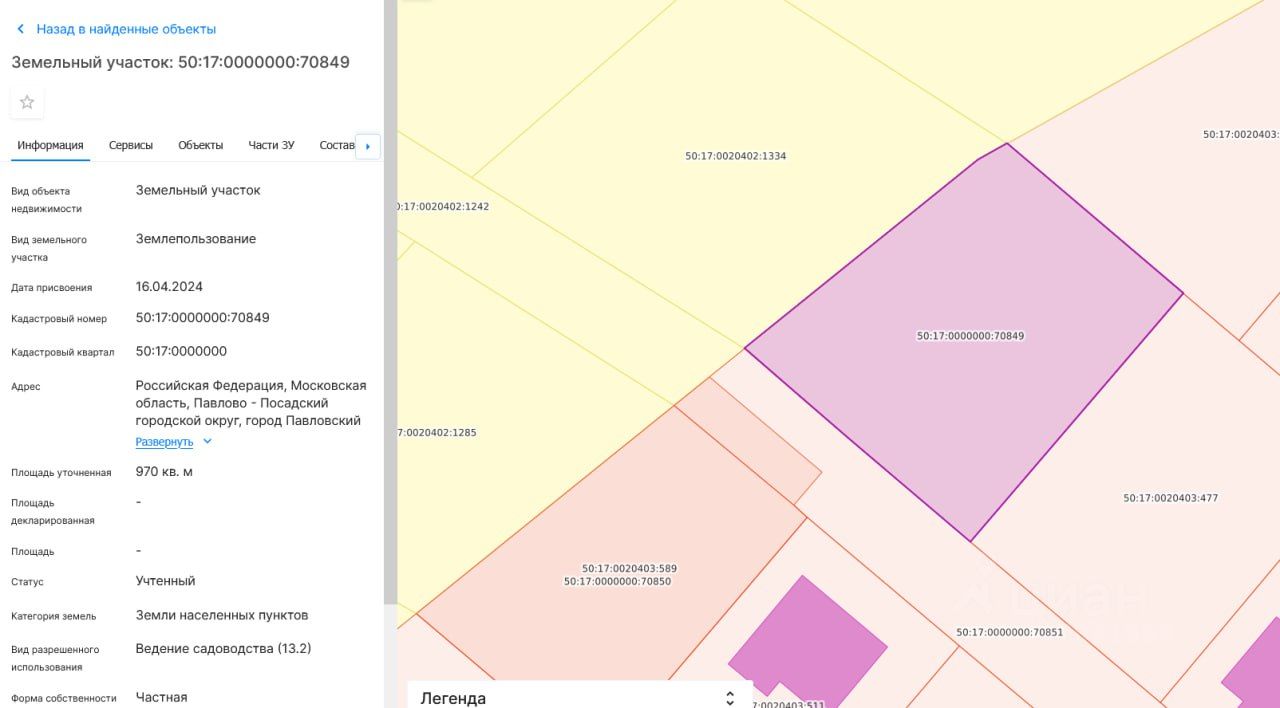Select highlighted parcel label 50:17:0000000:70849 on map
Image resolution: width=1280 pixels, height=708 pixels.
pyautogui.click(x=970, y=336)
